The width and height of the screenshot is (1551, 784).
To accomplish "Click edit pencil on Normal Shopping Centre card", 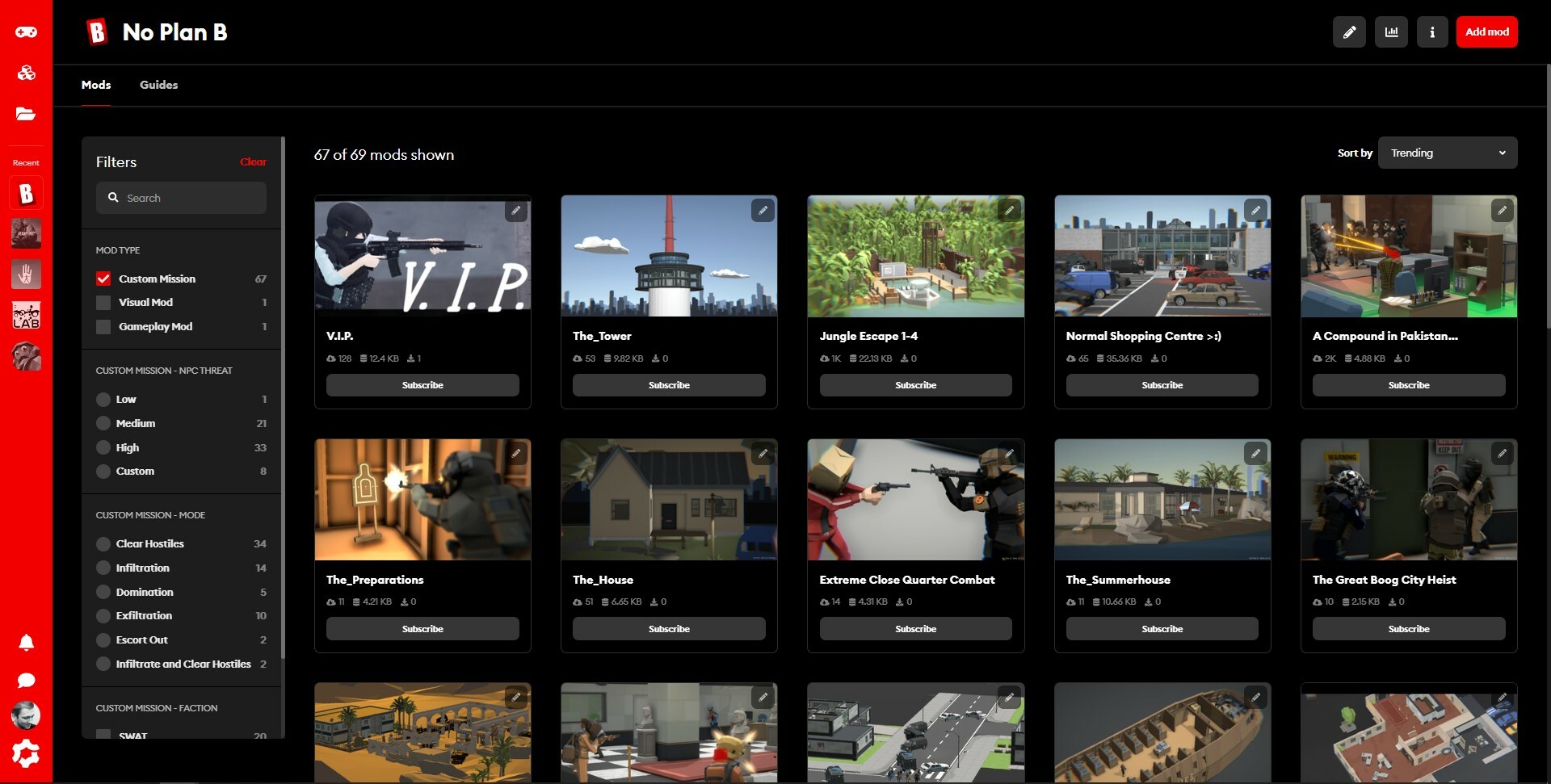I will click(1255, 211).
